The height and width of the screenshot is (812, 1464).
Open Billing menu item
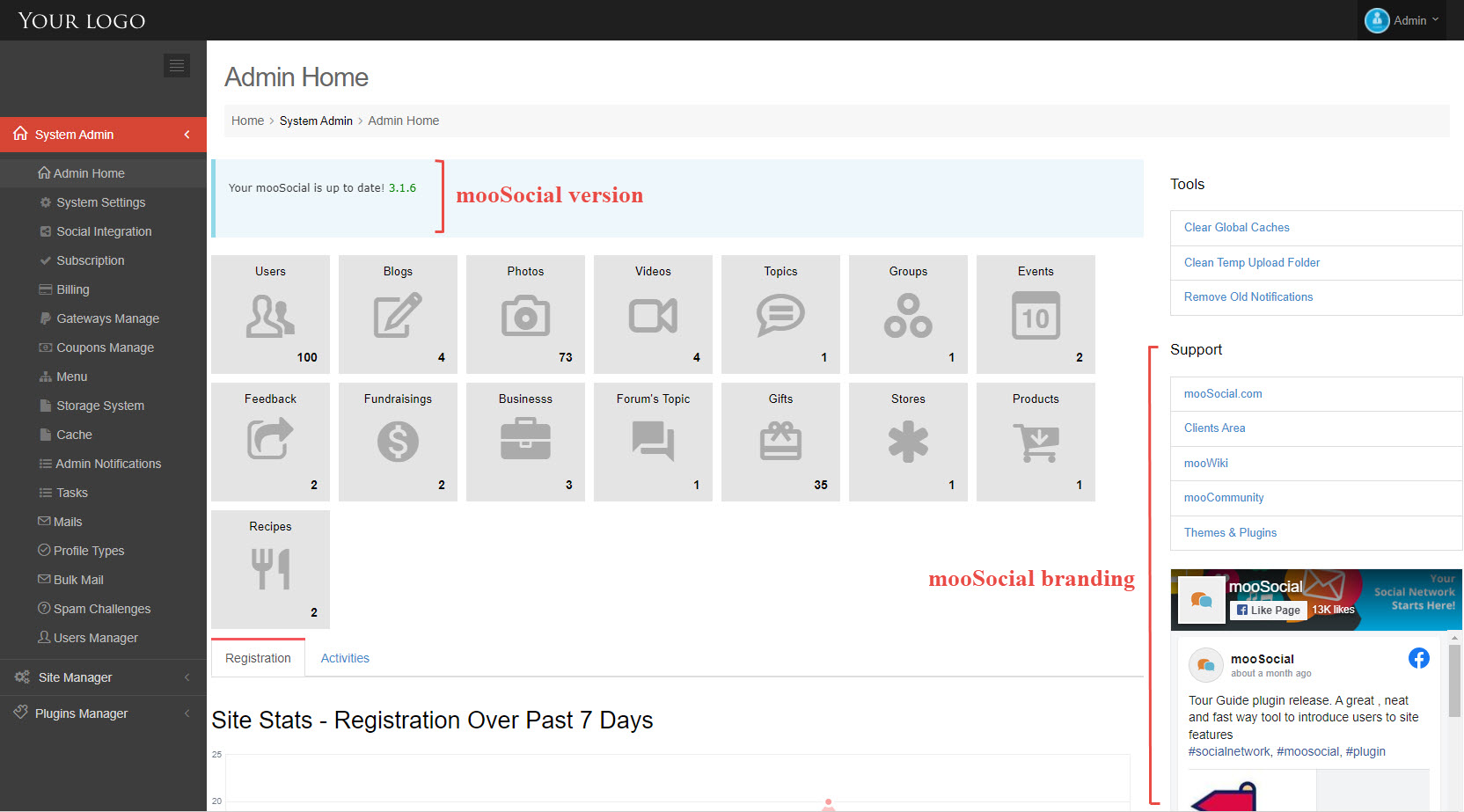click(103, 289)
